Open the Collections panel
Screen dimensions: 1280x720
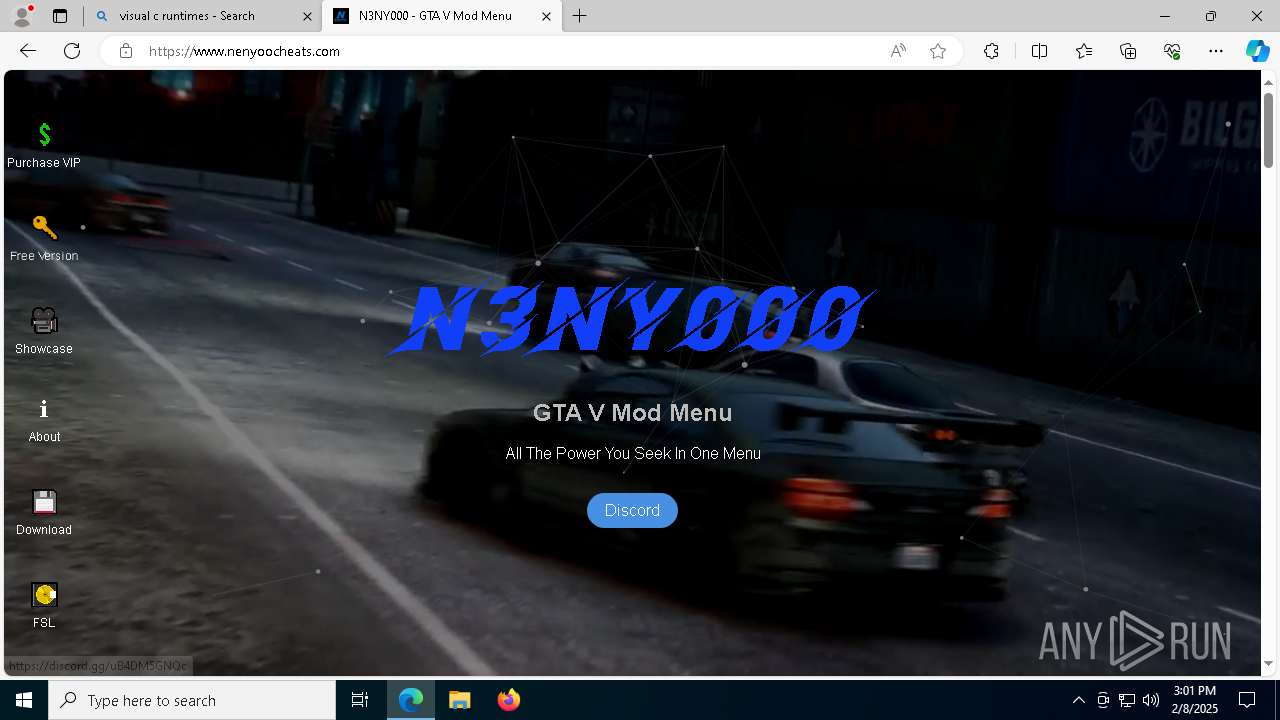tap(1128, 51)
